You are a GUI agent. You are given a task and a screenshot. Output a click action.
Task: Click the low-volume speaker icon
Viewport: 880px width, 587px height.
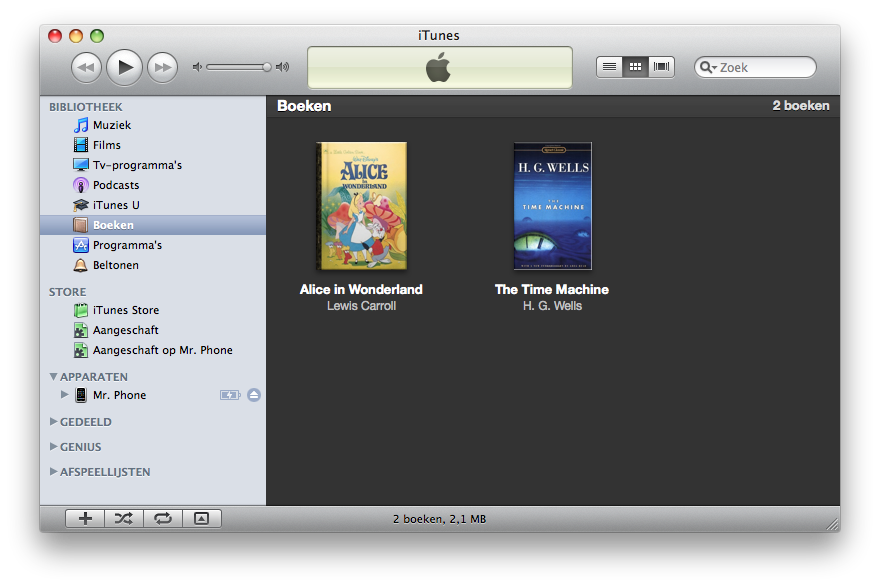(197, 67)
